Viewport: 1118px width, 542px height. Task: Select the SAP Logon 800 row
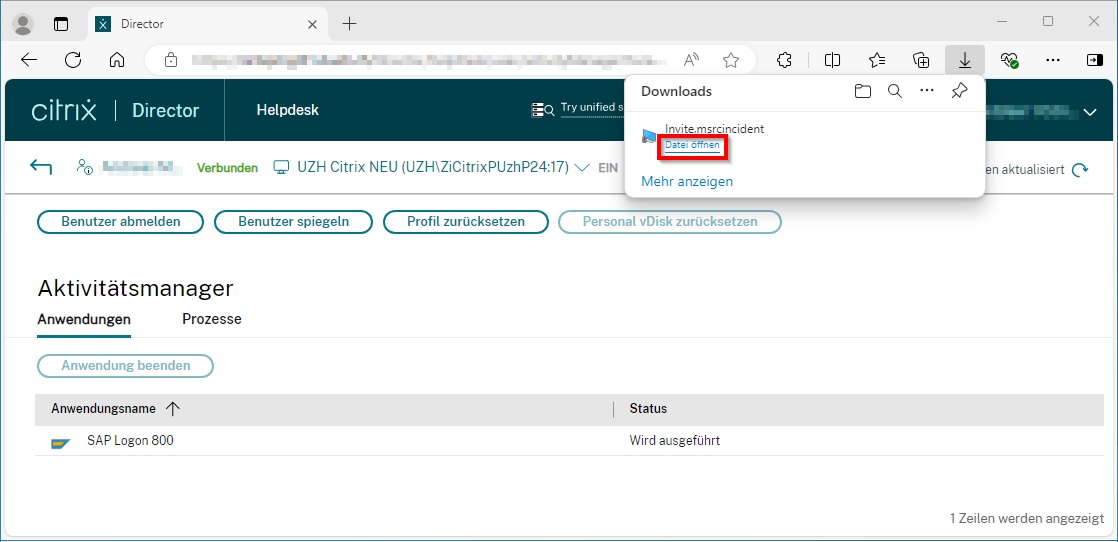pyautogui.click(x=130, y=441)
